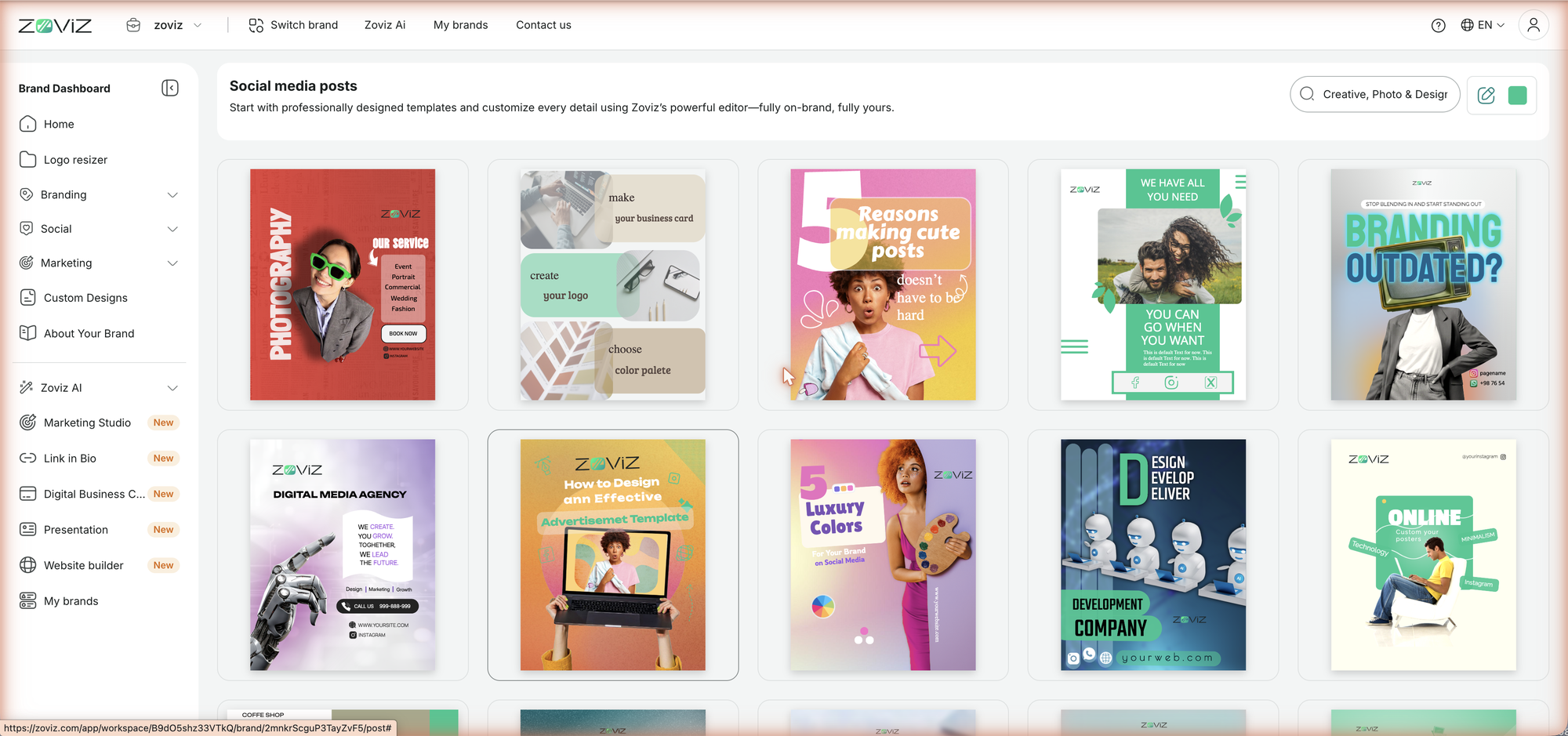The height and width of the screenshot is (736, 1568).
Task: Expand the Marketing section
Action: [172, 263]
